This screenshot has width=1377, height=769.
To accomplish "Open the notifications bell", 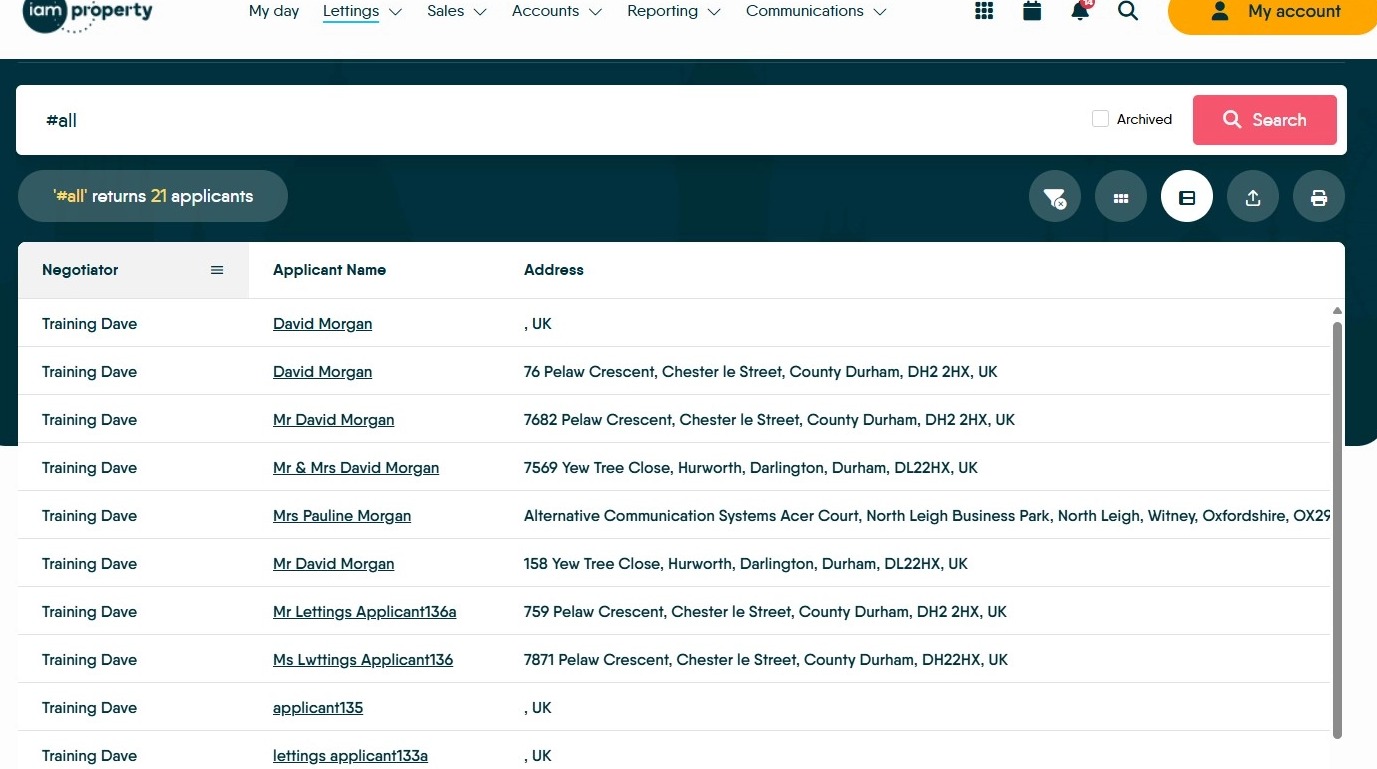I will 1080,11.
